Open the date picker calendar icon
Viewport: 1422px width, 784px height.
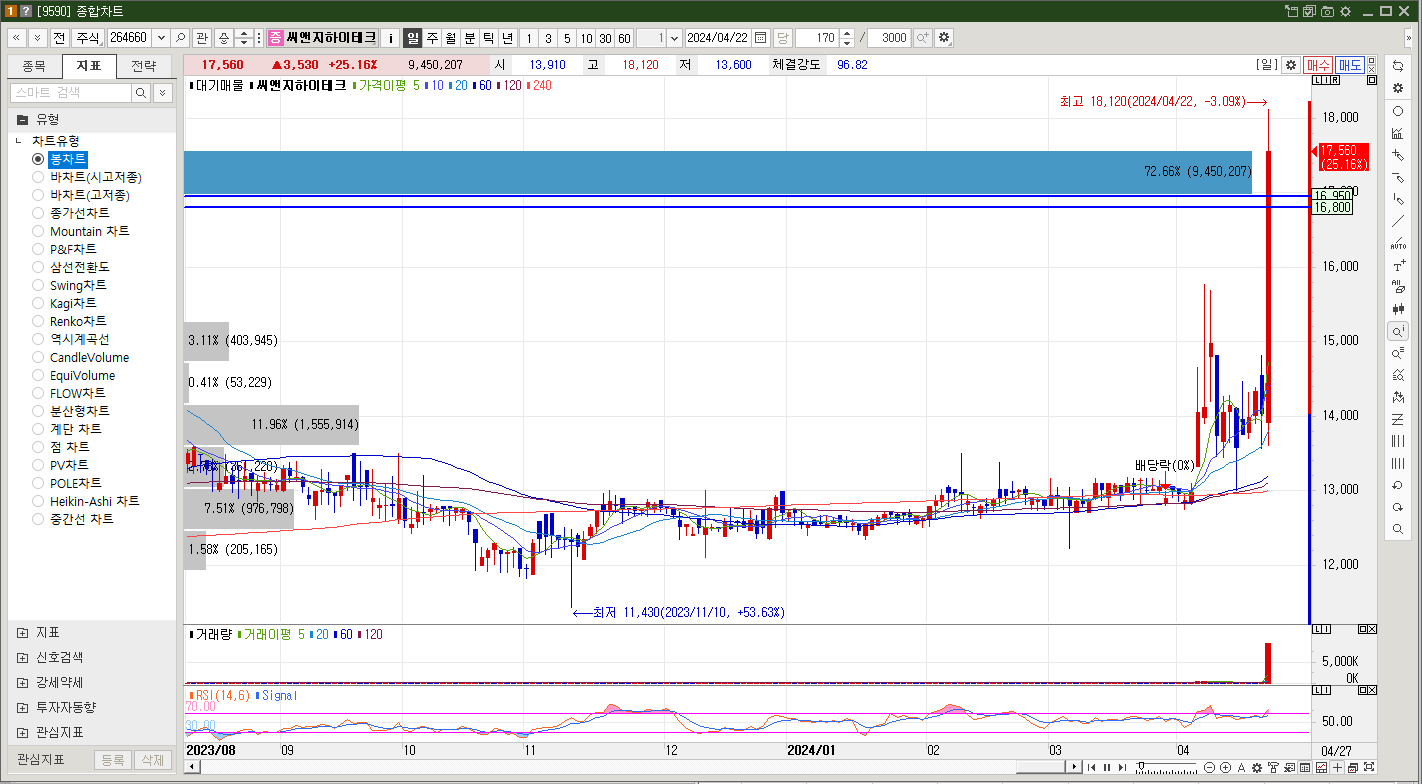[x=760, y=38]
